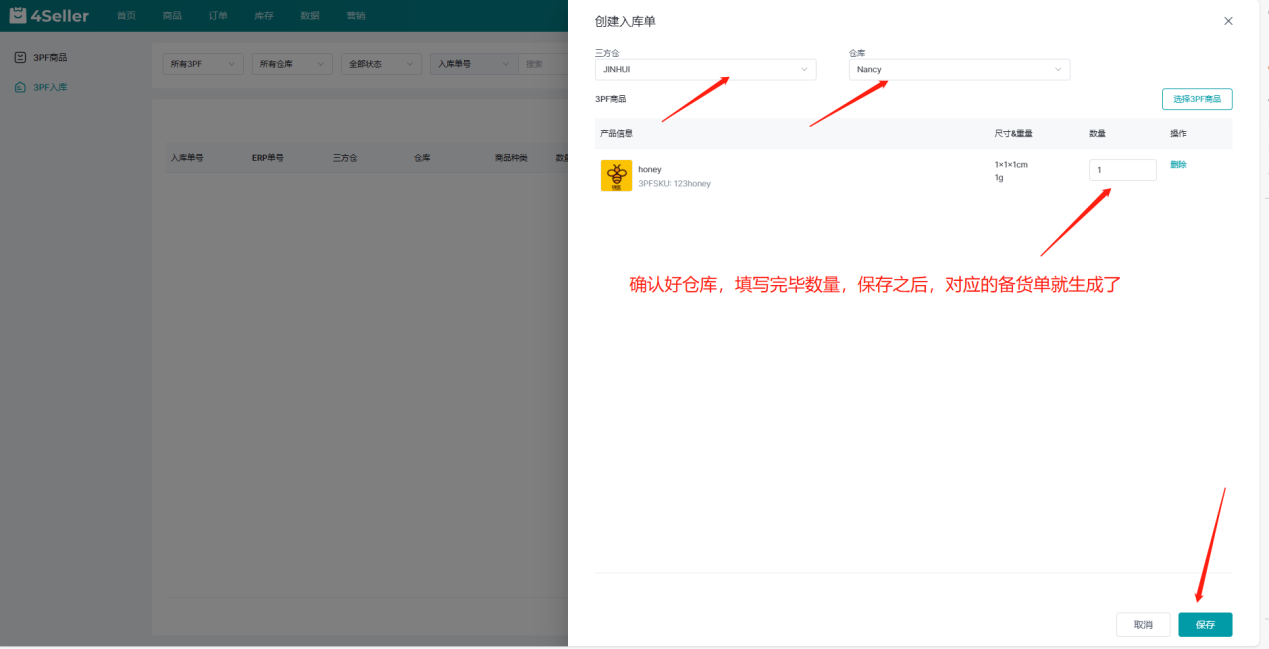Click the 三方仓 column header in background table

click(x=345, y=158)
